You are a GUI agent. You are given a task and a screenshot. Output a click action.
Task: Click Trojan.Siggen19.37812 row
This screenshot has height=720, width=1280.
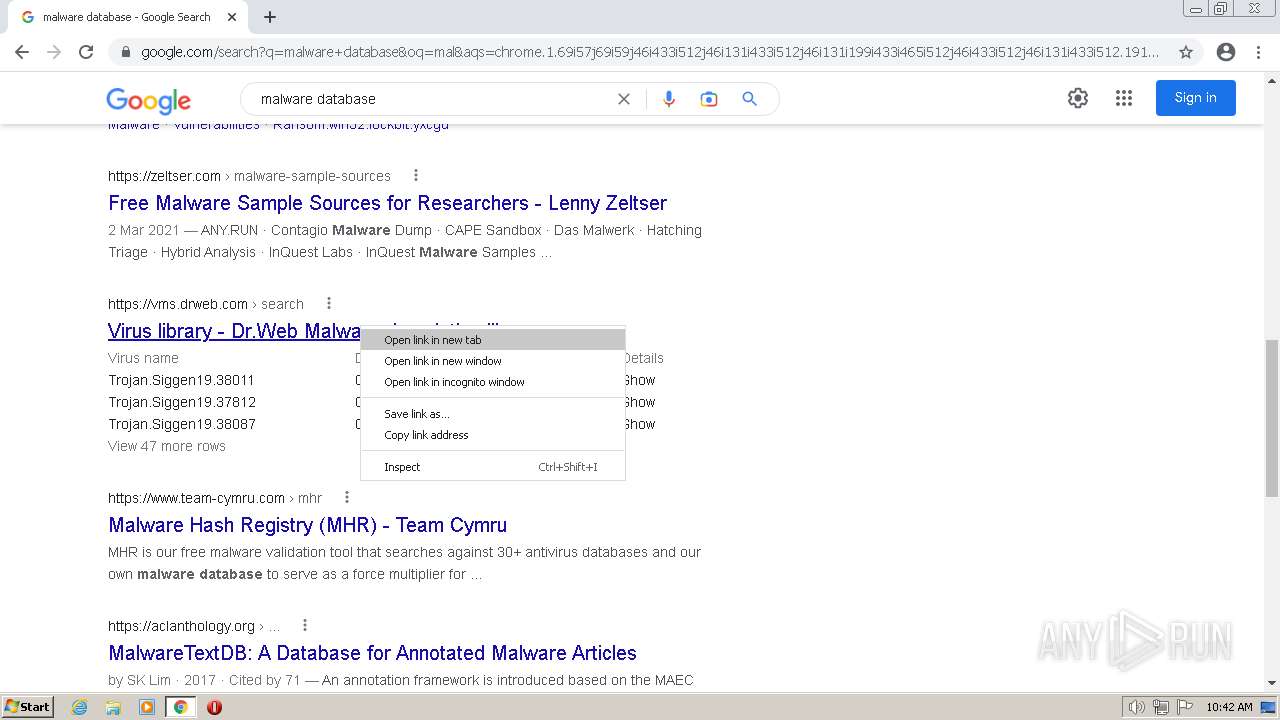pyautogui.click(x=182, y=402)
